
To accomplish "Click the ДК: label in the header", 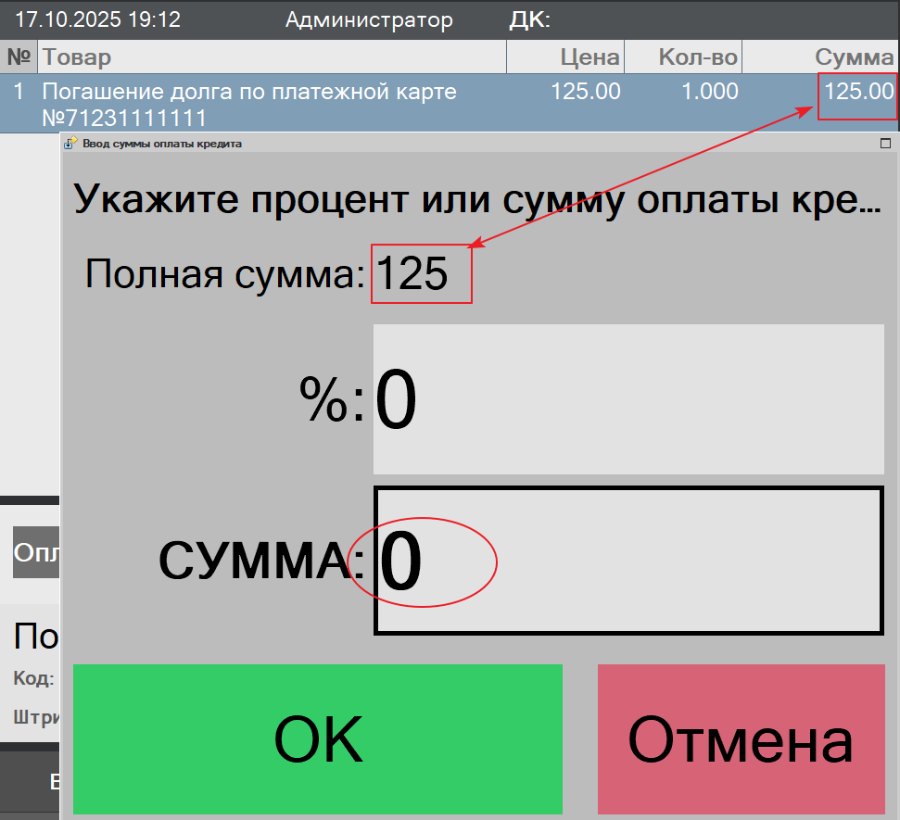I will click(530, 20).
